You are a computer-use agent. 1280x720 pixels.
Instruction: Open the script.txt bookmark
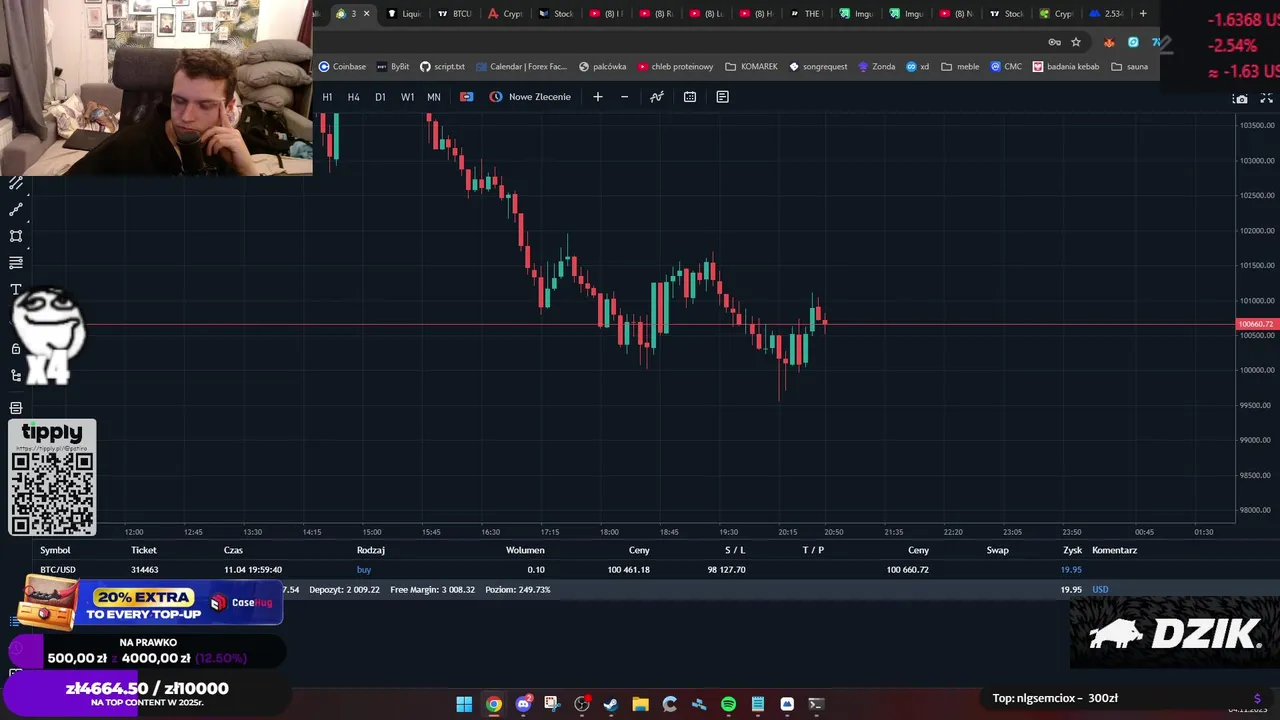pyautogui.click(x=442, y=67)
